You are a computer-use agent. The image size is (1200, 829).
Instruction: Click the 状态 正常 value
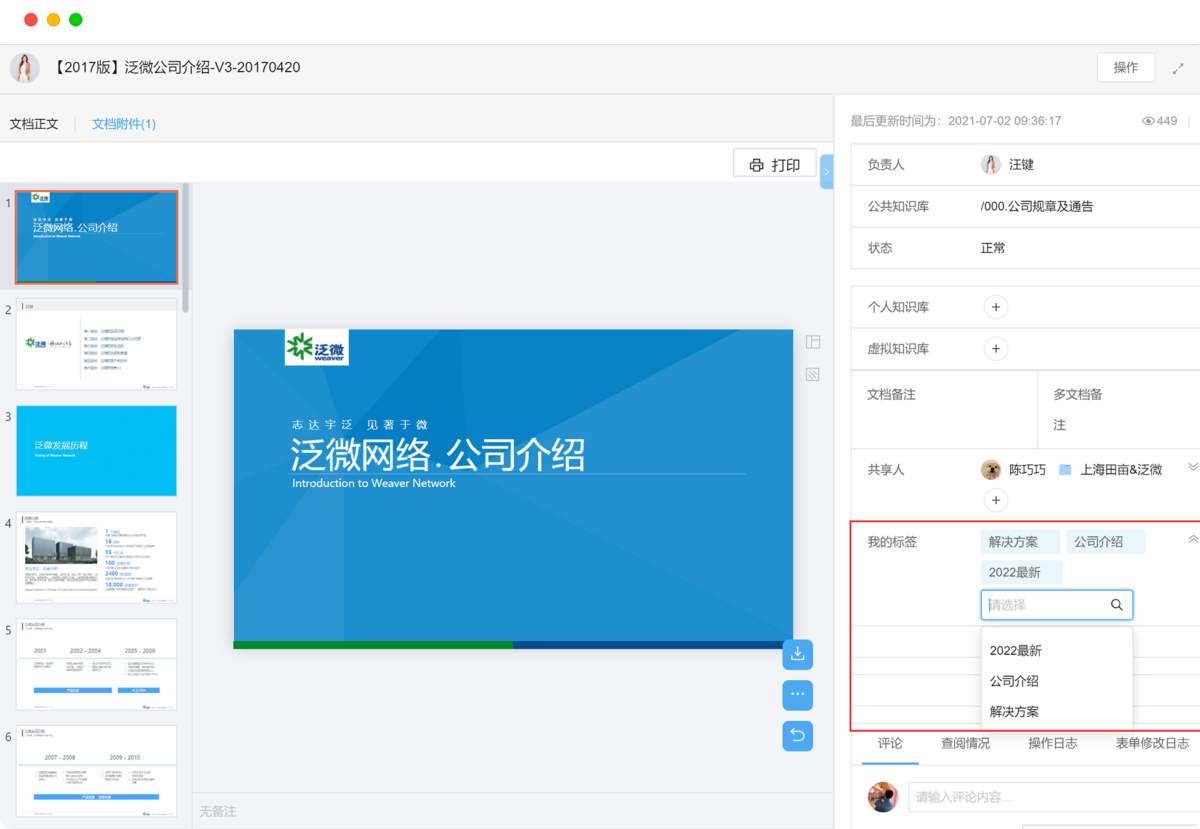coord(993,248)
